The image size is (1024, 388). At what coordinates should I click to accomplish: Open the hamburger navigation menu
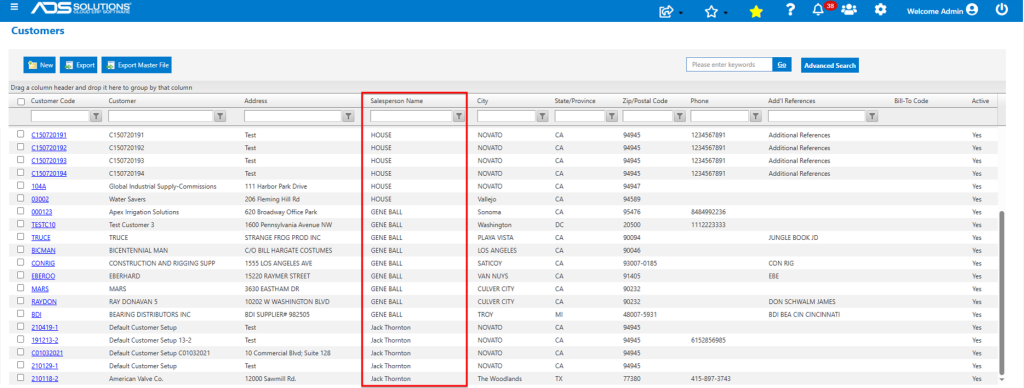(x=14, y=7)
